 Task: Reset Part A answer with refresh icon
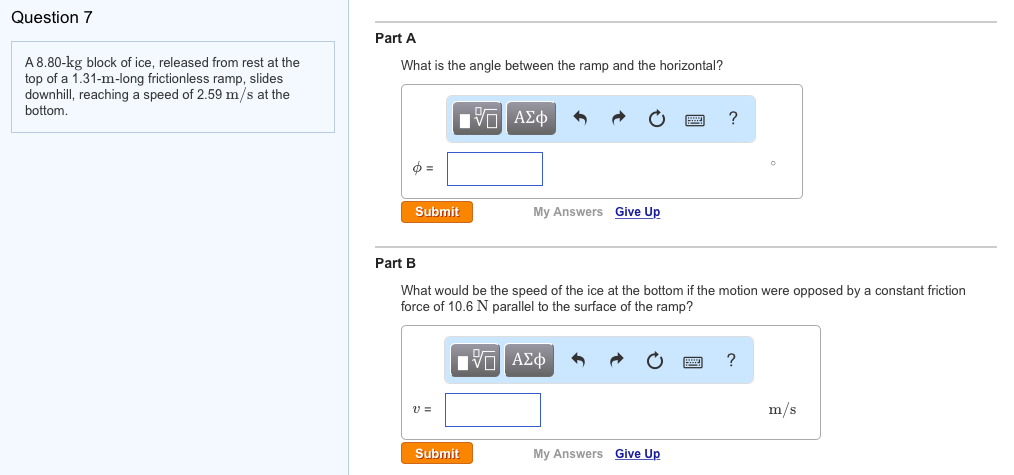[657, 119]
